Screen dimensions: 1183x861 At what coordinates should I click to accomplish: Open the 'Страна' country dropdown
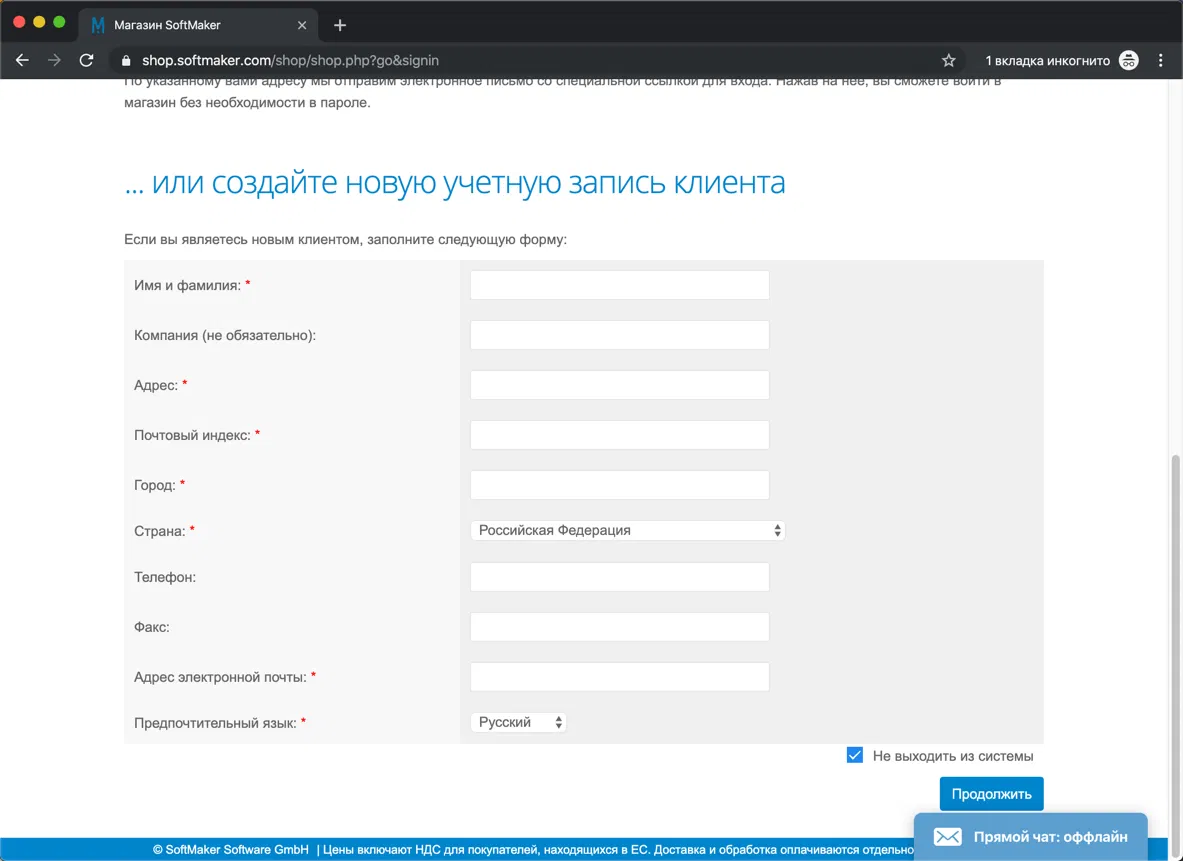[627, 530]
